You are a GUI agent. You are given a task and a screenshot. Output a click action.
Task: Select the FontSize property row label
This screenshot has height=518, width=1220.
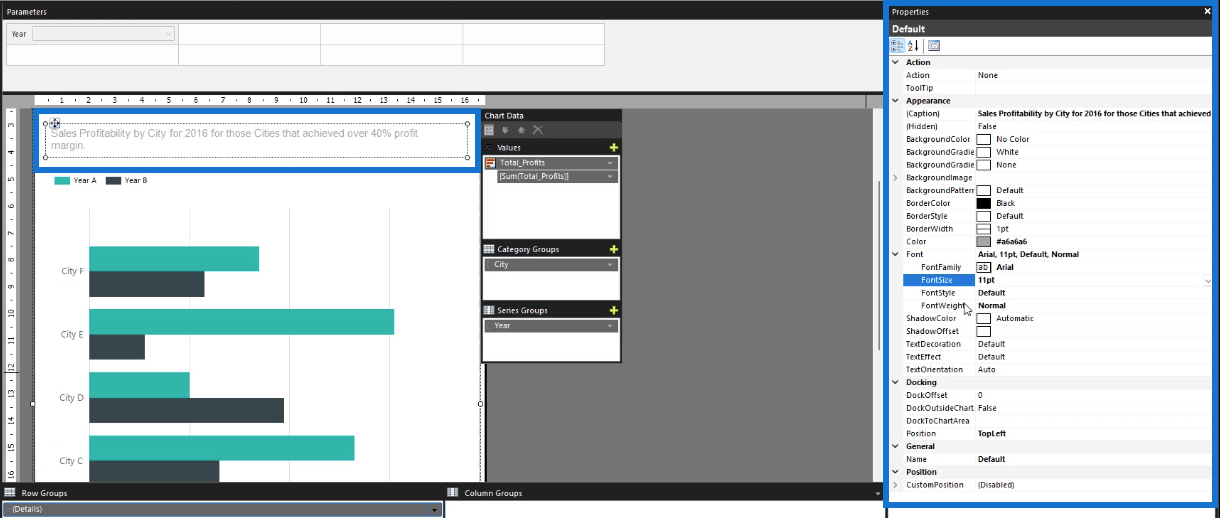pyautogui.click(x=938, y=281)
